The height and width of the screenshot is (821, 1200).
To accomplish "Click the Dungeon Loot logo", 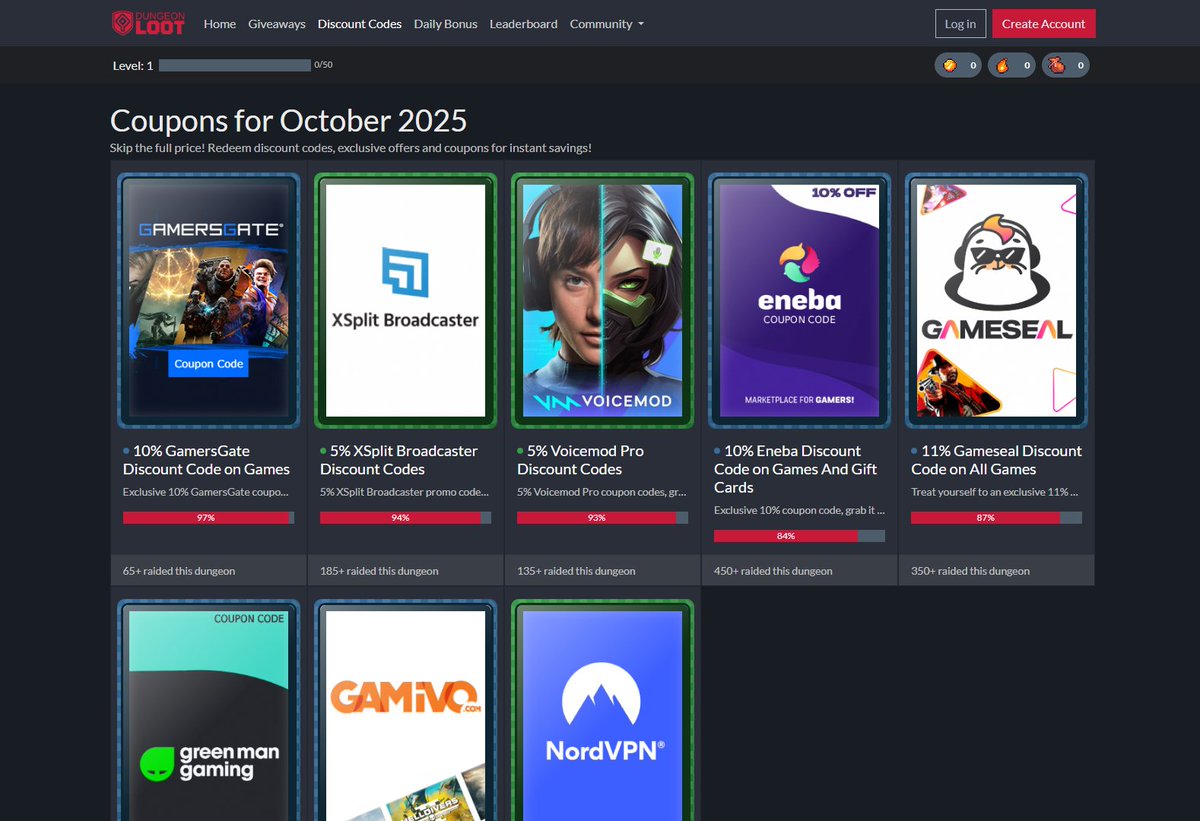I will [x=148, y=23].
